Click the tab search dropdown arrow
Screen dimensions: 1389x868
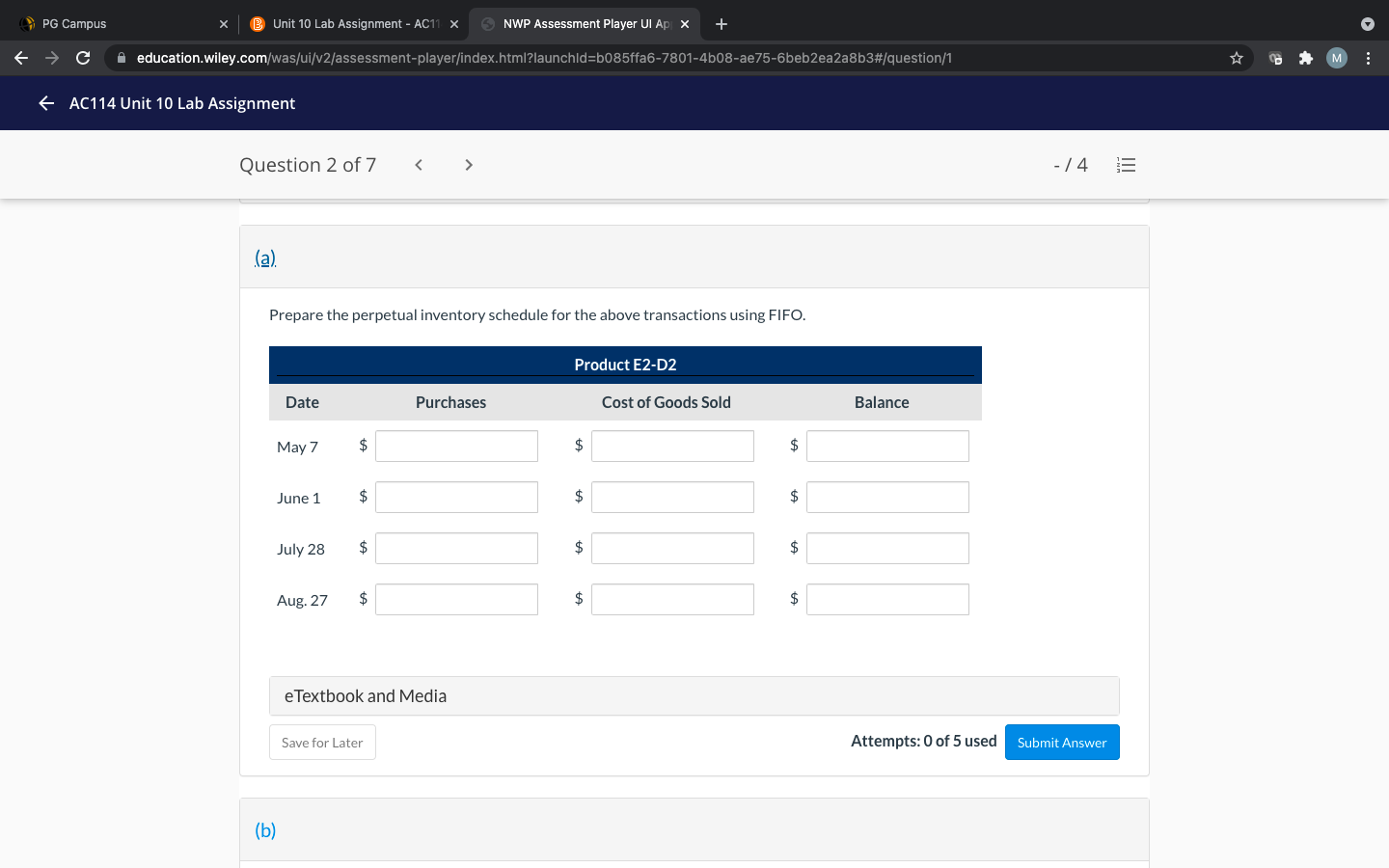(x=1367, y=24)
